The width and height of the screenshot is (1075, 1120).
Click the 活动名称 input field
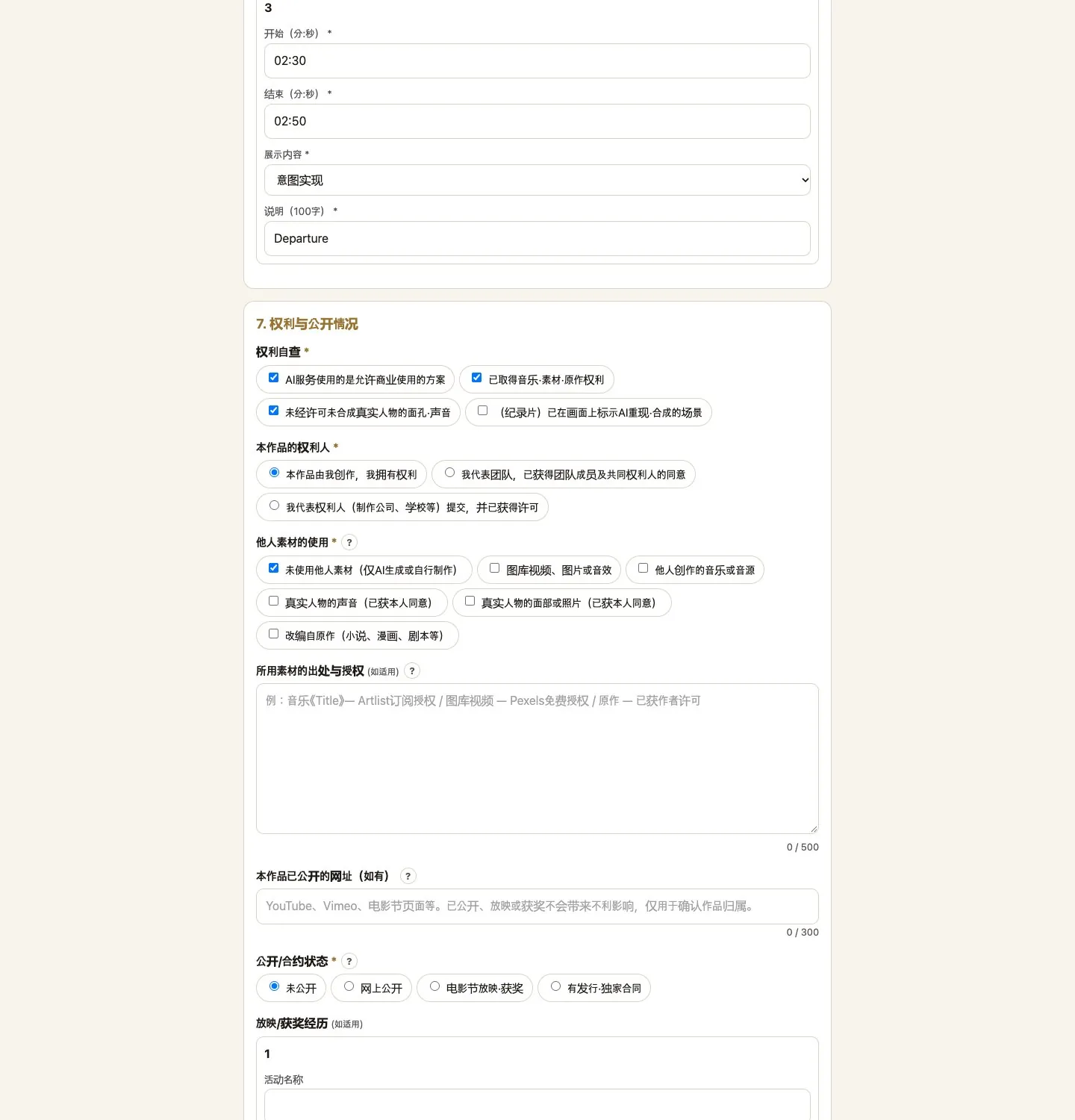[x=537, y=1104]
